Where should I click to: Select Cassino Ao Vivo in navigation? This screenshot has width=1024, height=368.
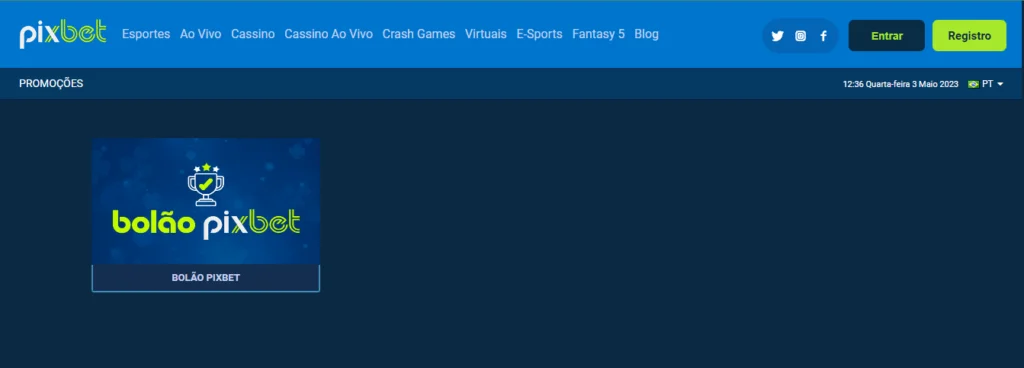pyautogui.click(x=328, y=34)
